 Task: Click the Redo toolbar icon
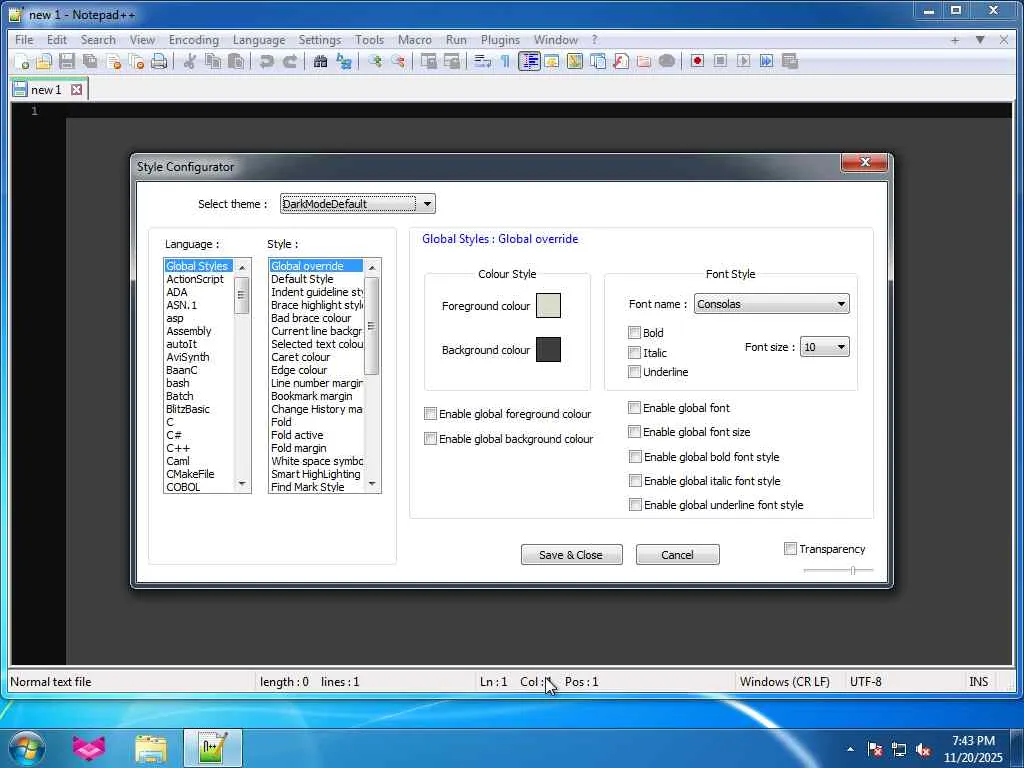[289, 61]
